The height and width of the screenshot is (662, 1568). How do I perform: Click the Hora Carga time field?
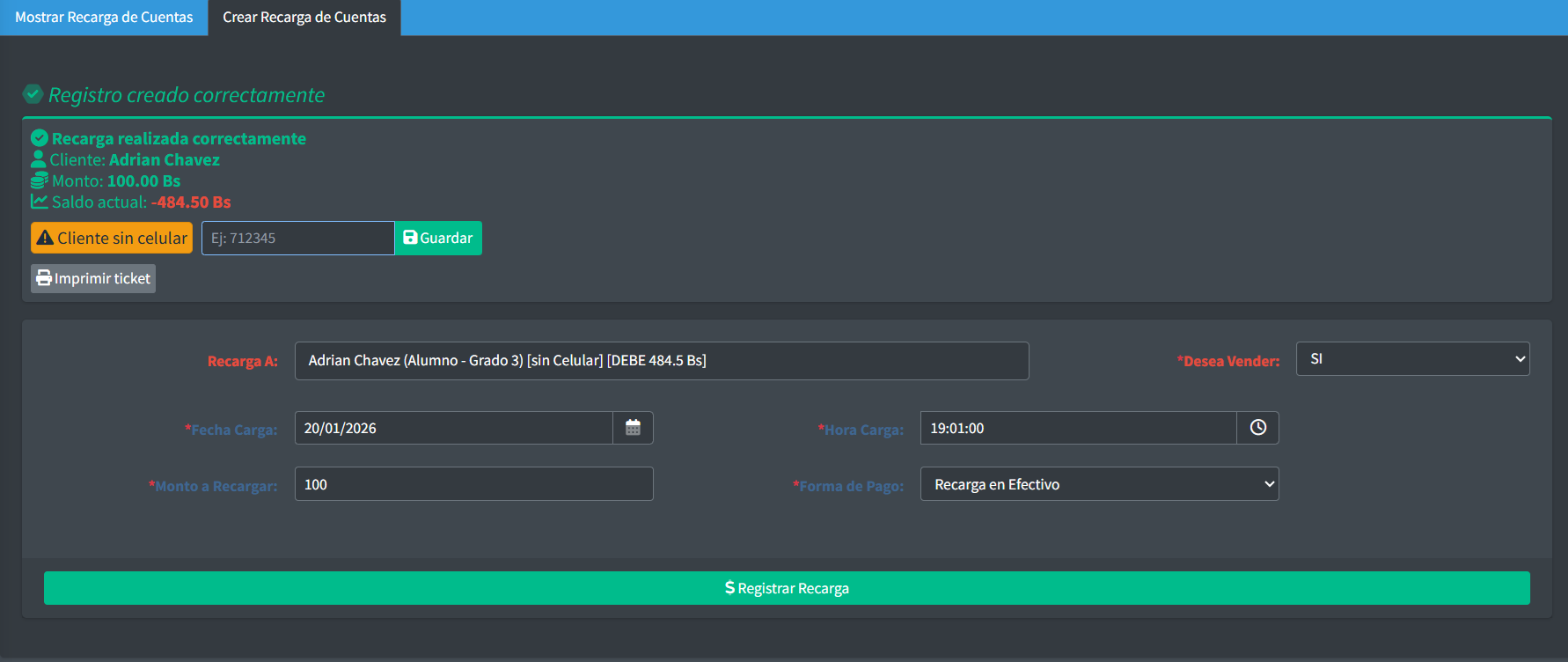(x=1078, y=428)
